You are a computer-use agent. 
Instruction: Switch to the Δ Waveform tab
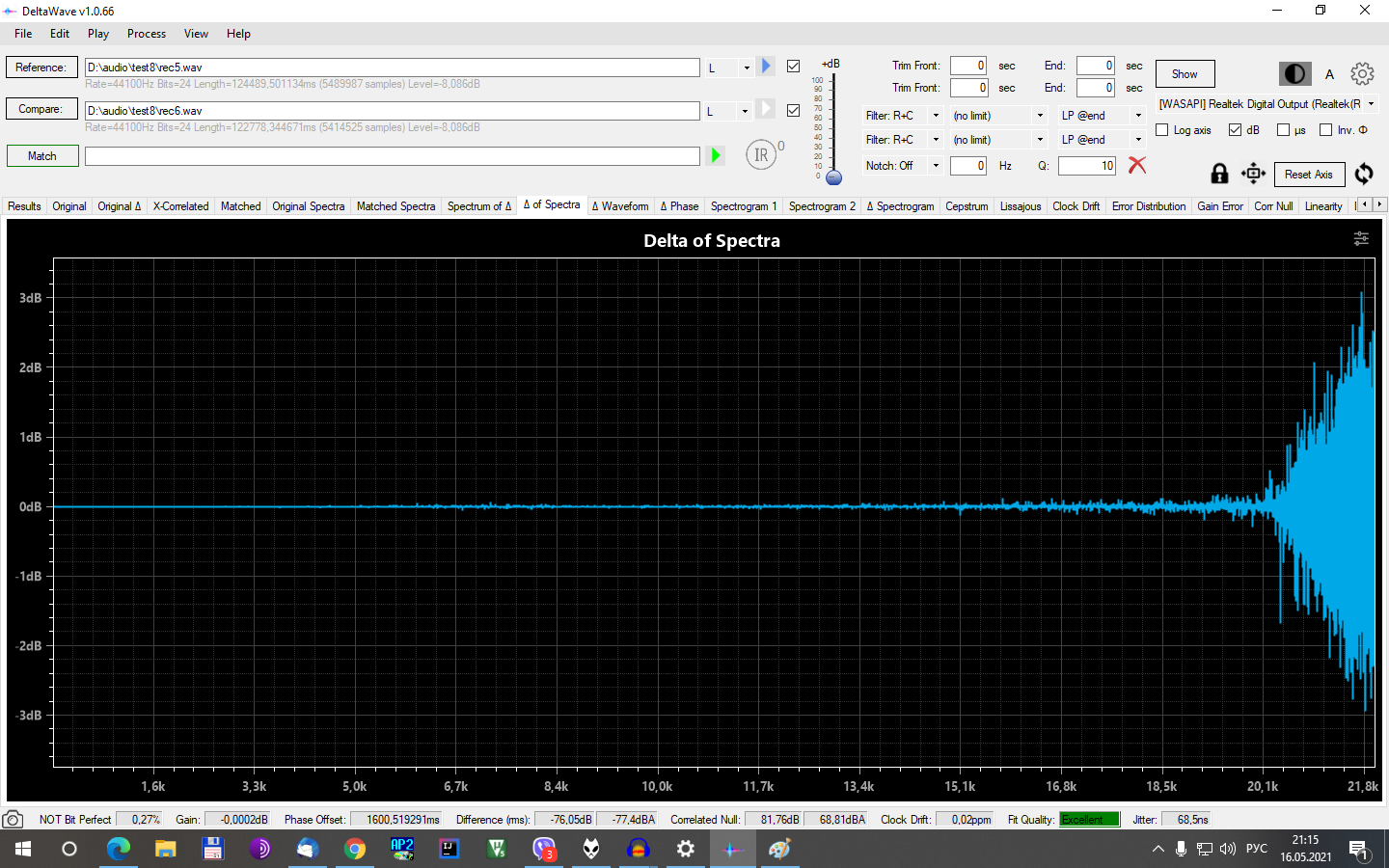[620, 205]
